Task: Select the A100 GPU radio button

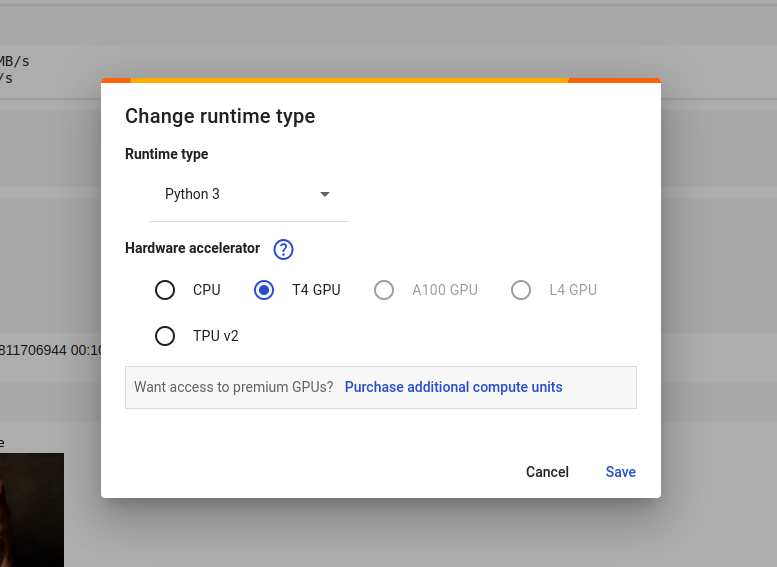Action: (384, 290)
